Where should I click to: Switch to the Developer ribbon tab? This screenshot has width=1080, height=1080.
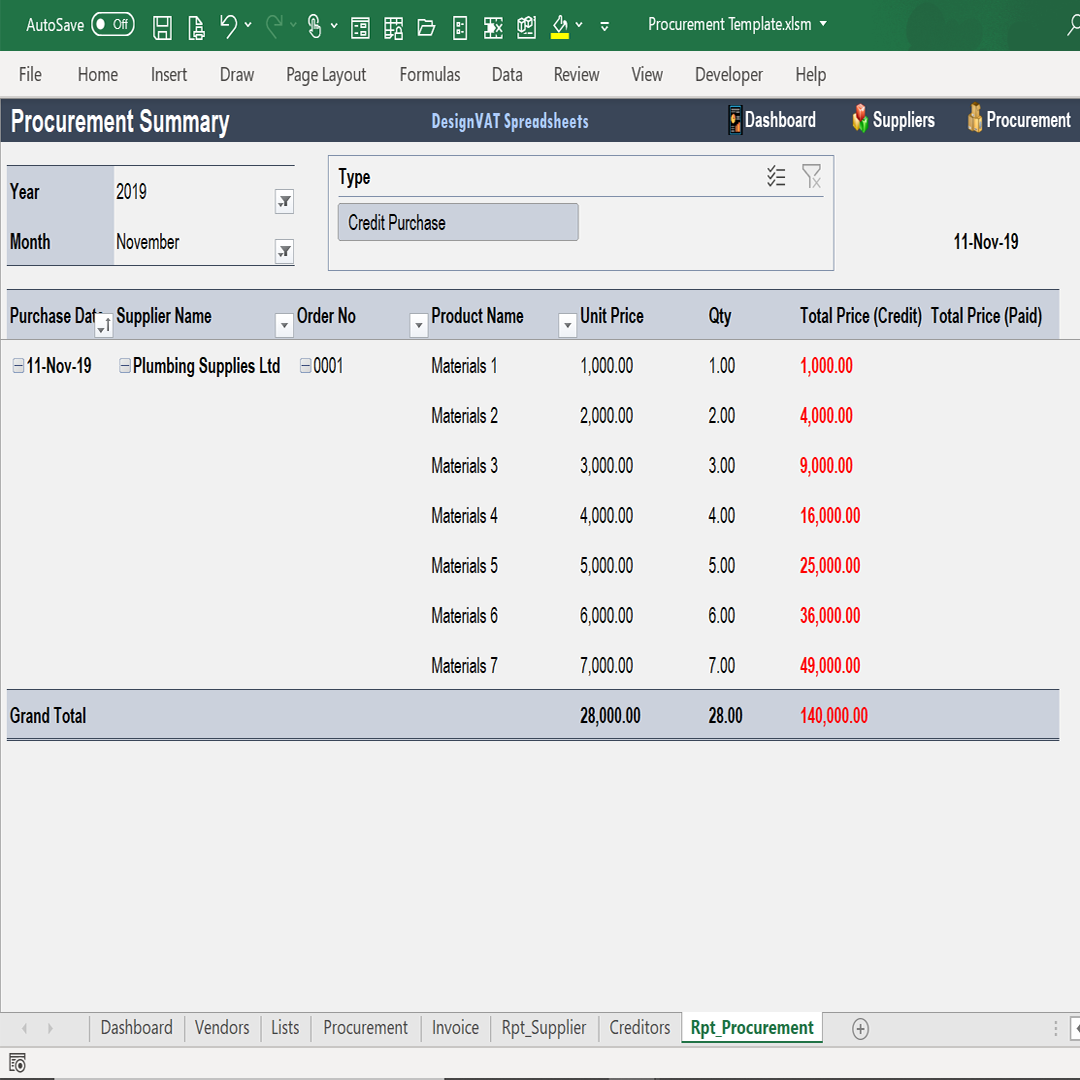729,74
